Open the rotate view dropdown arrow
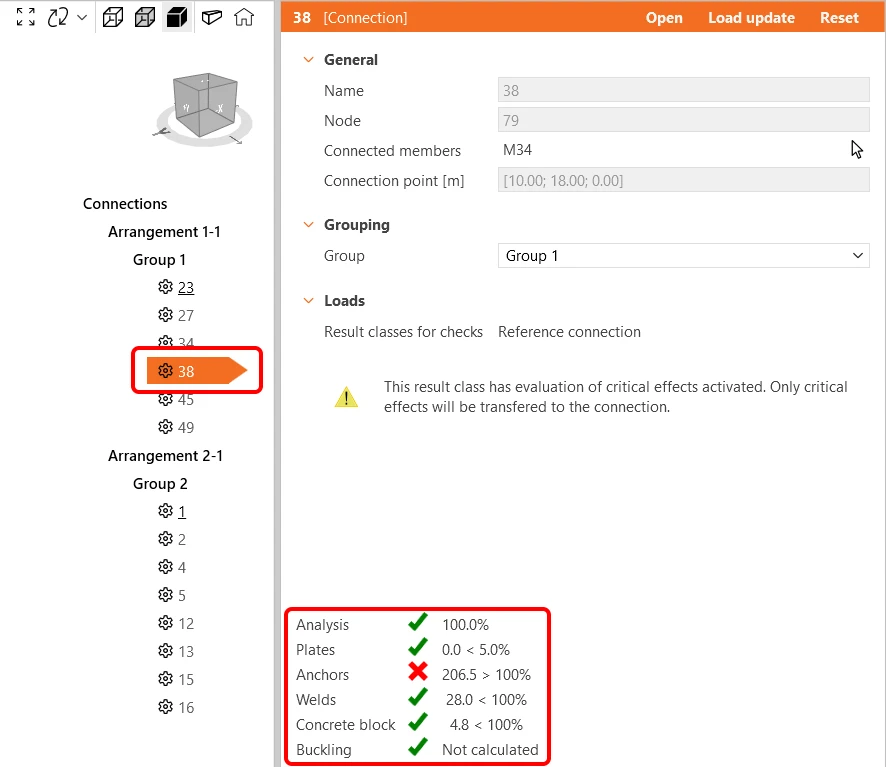The image size is (886, 767). coord(82,18)
